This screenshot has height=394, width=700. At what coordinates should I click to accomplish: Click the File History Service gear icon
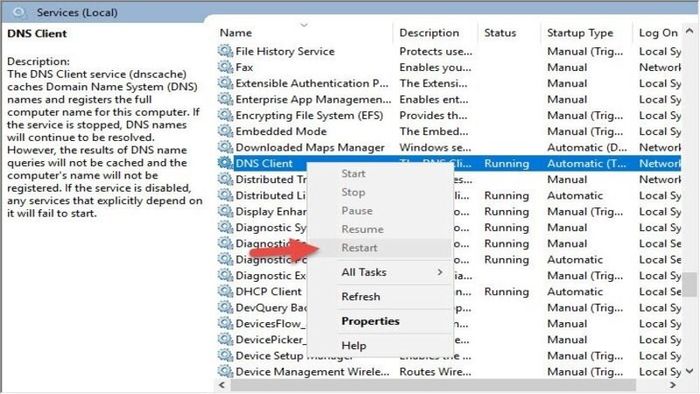point(225,51)
